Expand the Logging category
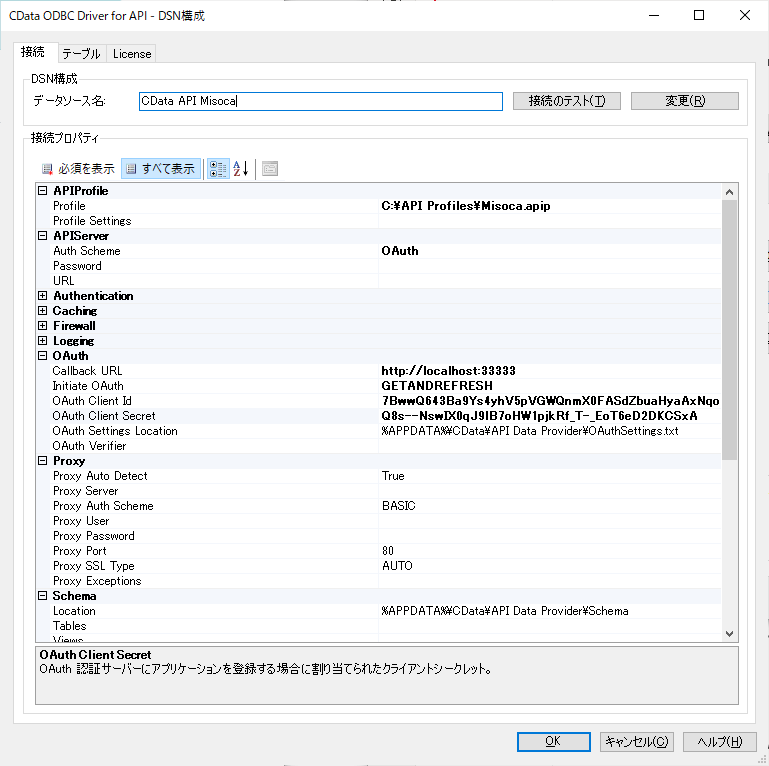This screenshot has width=769, height=766. 43,341
